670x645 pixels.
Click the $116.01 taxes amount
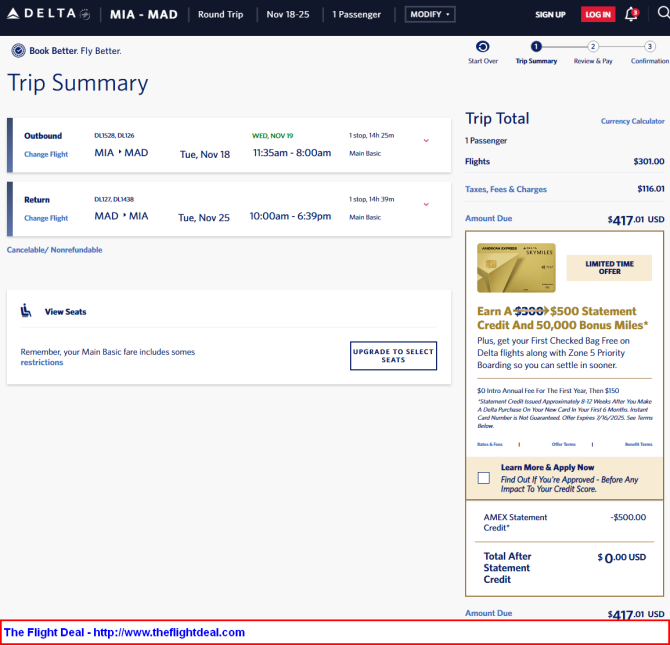click(x=651, y=188)
